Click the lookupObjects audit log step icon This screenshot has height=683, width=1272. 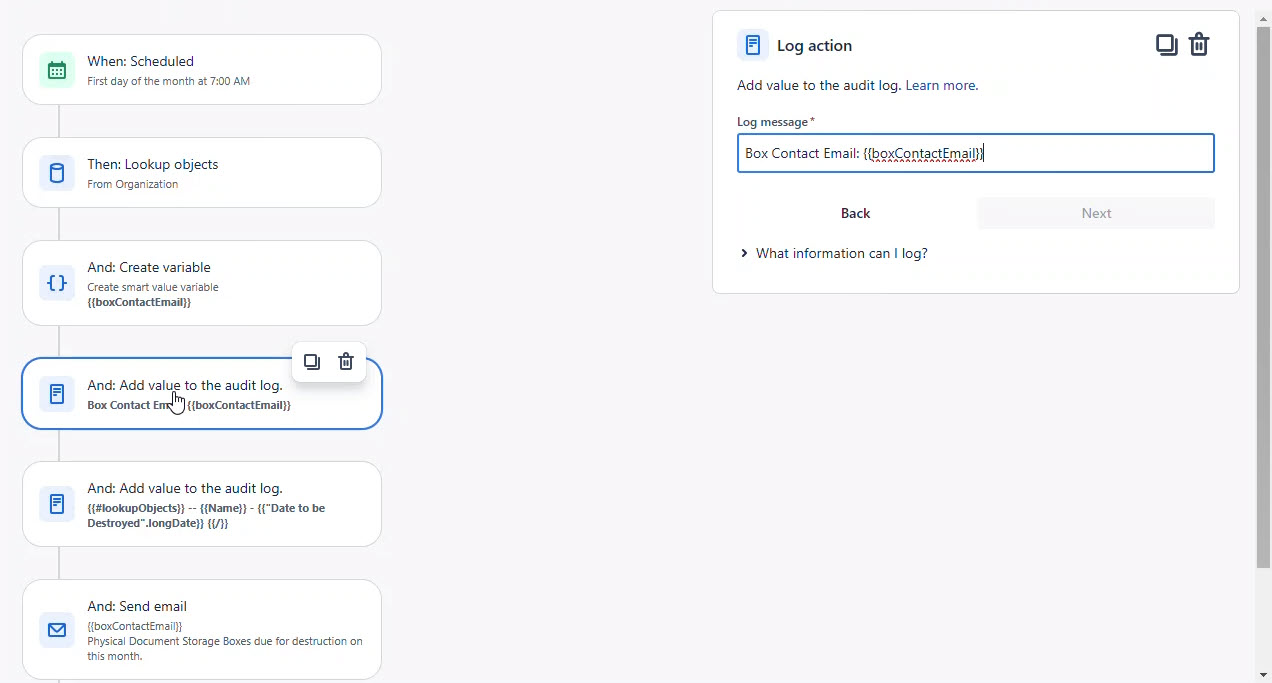tap(57, 504)
